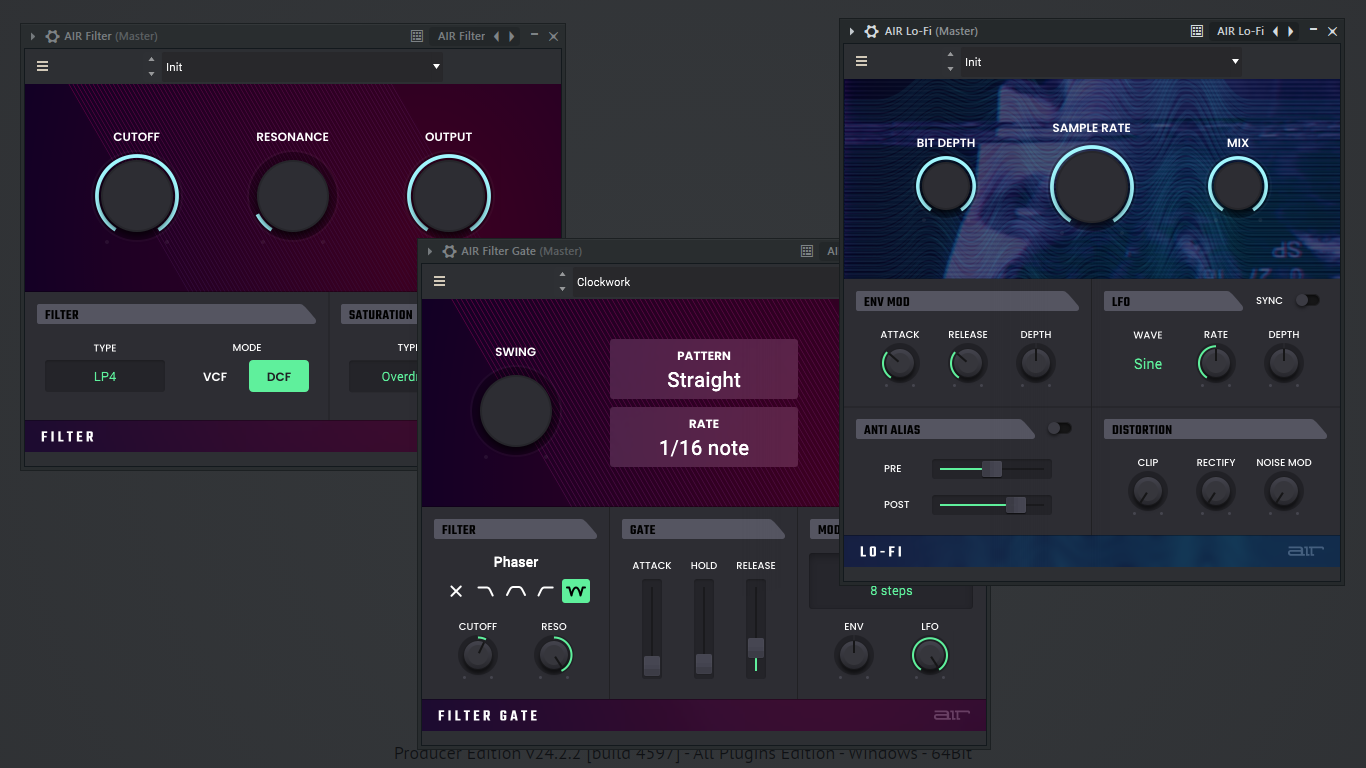Go to next preset in AIR Filter title bar
This screenshot has width=1366, height=768.
coord(512,36)
